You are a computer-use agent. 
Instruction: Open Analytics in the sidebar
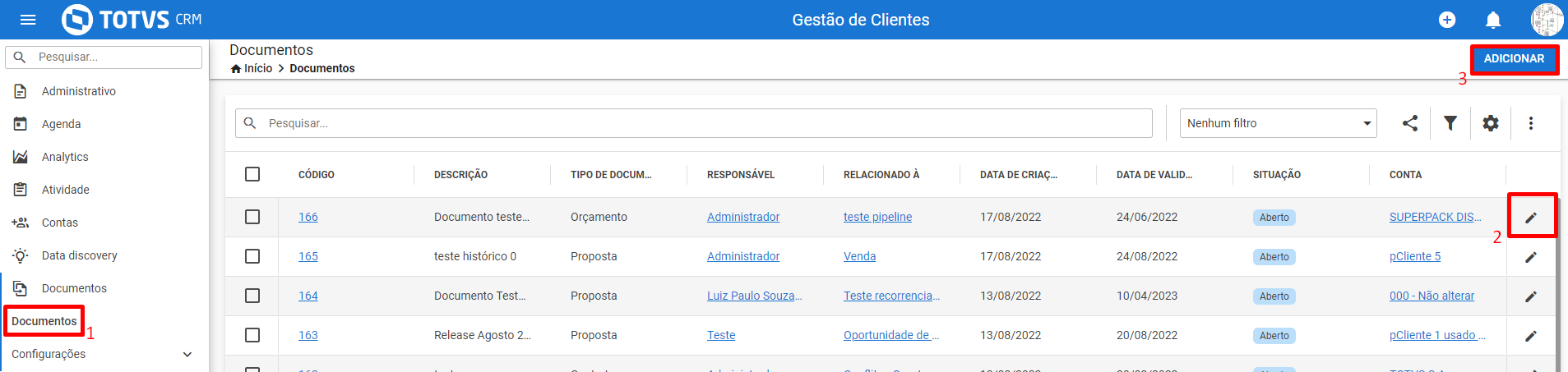click(65, 157)
